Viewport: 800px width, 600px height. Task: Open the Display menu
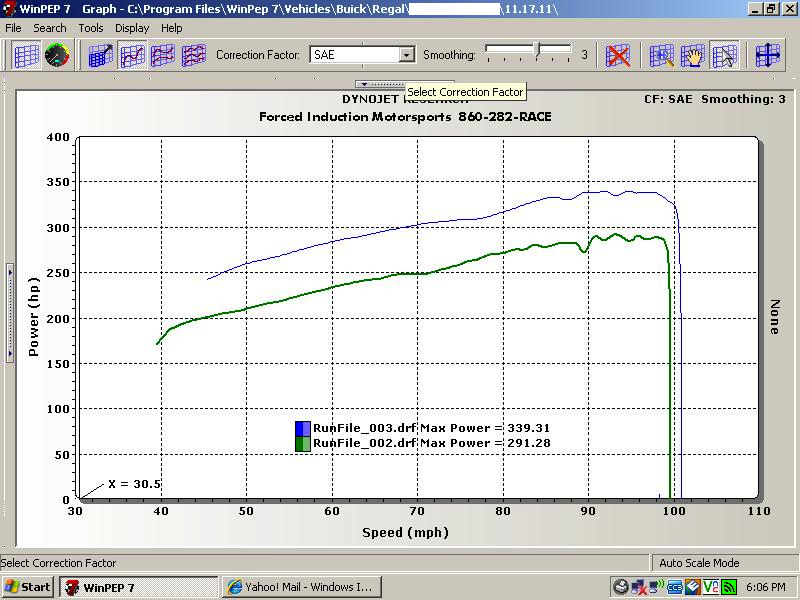132,28
